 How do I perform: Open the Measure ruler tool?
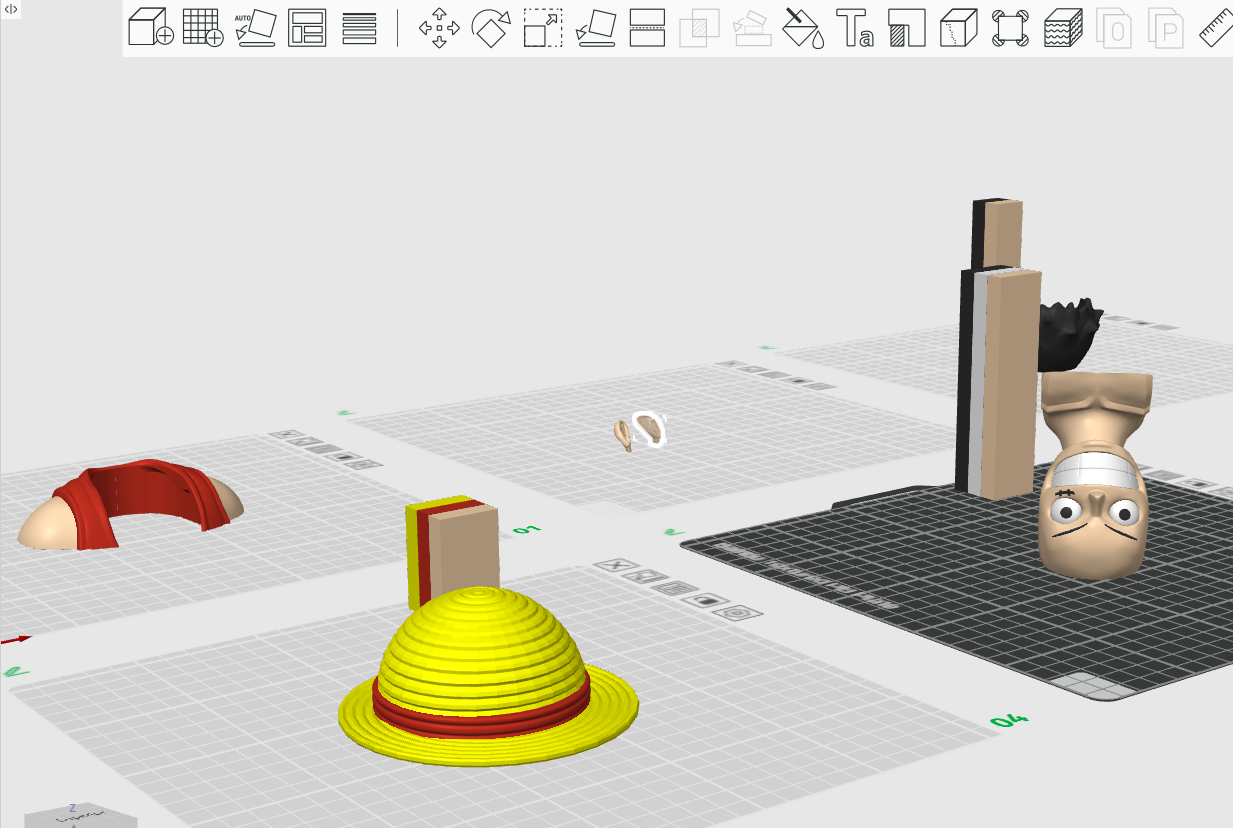(1216, 28)
